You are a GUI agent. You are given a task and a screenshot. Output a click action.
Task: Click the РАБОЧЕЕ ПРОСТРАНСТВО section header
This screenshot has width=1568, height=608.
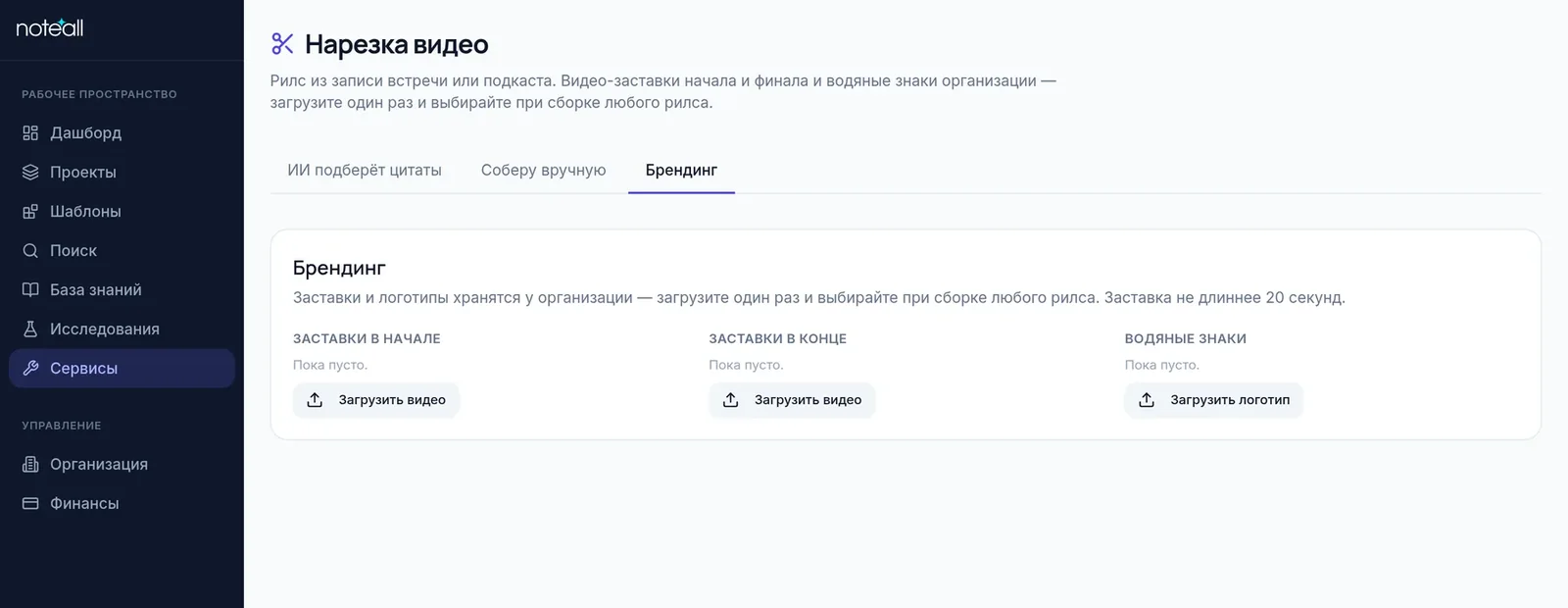coord(99,94)
